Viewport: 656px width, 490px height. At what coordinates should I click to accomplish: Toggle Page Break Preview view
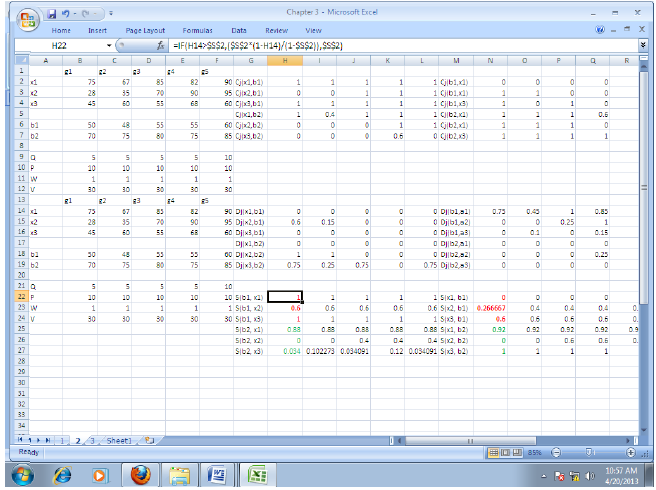518,452
